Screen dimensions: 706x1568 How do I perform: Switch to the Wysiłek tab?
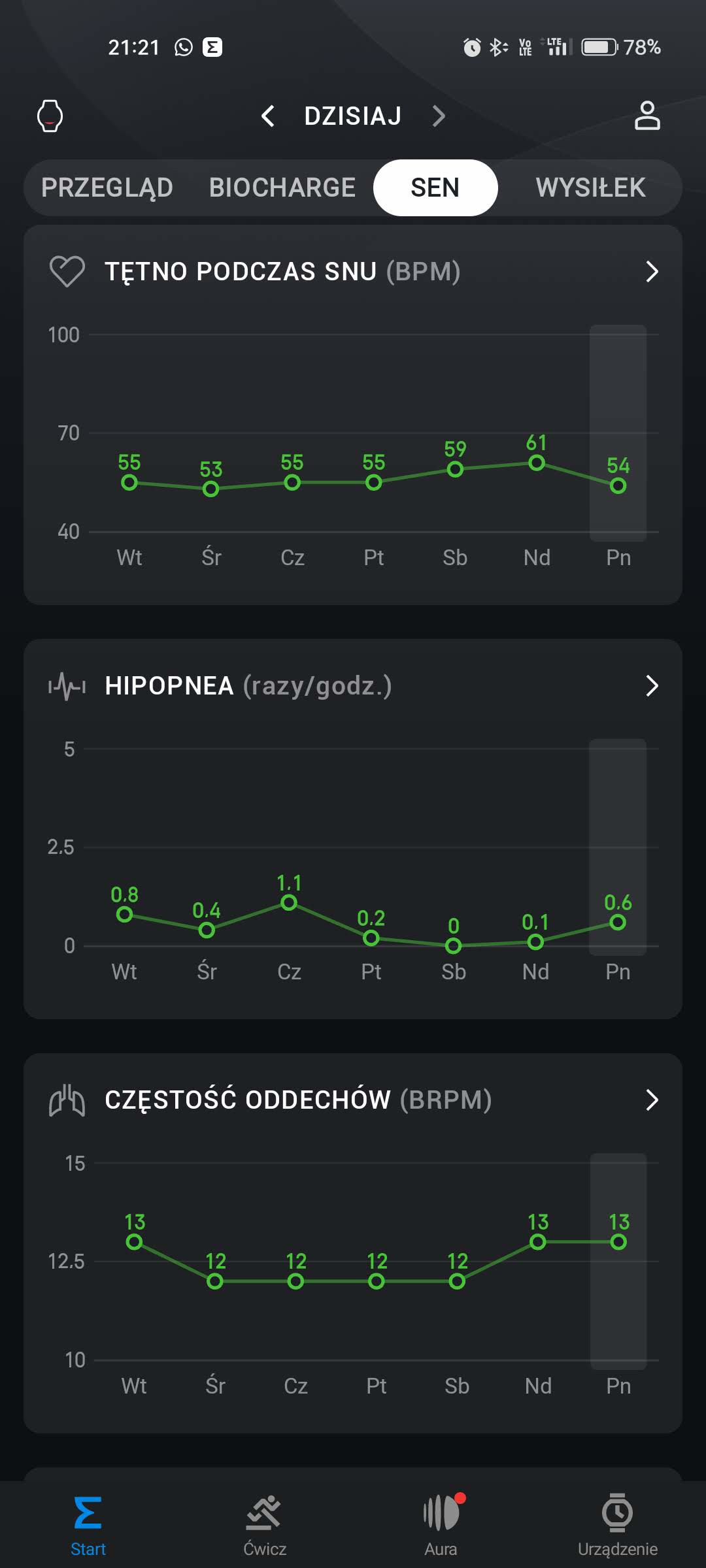pyautogui.click(x=590, y=188)
